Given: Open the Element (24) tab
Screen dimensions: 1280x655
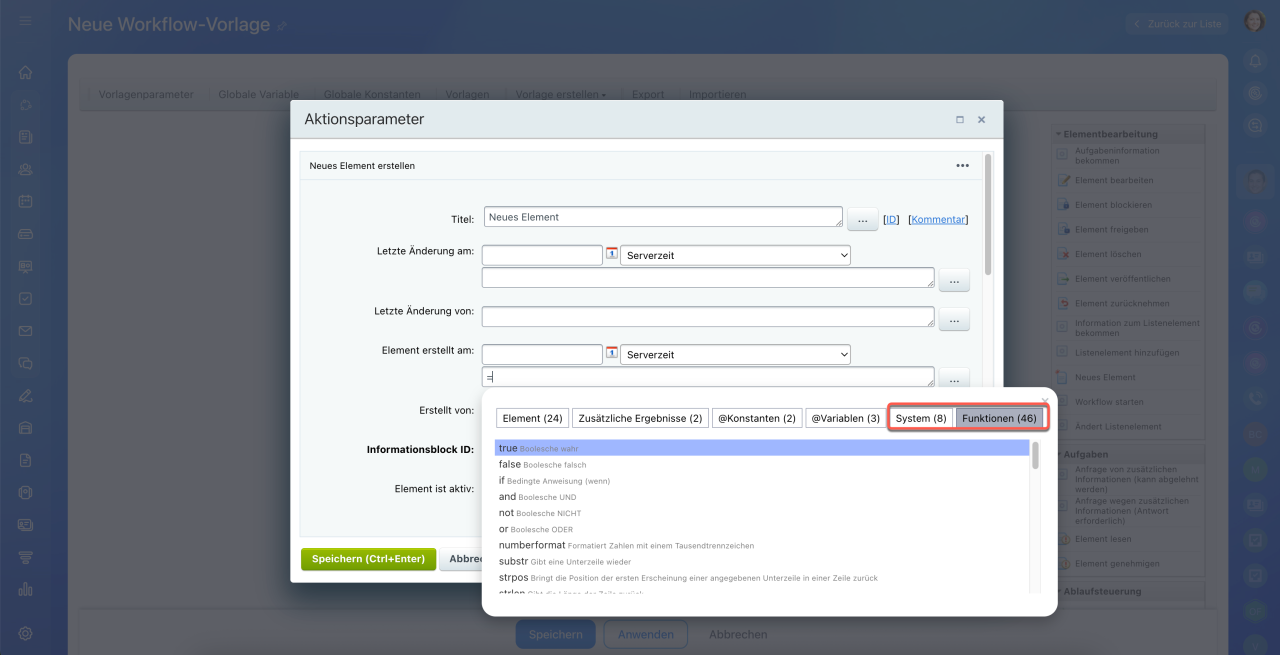Looking at the screenshot, I should pos(532,418).
